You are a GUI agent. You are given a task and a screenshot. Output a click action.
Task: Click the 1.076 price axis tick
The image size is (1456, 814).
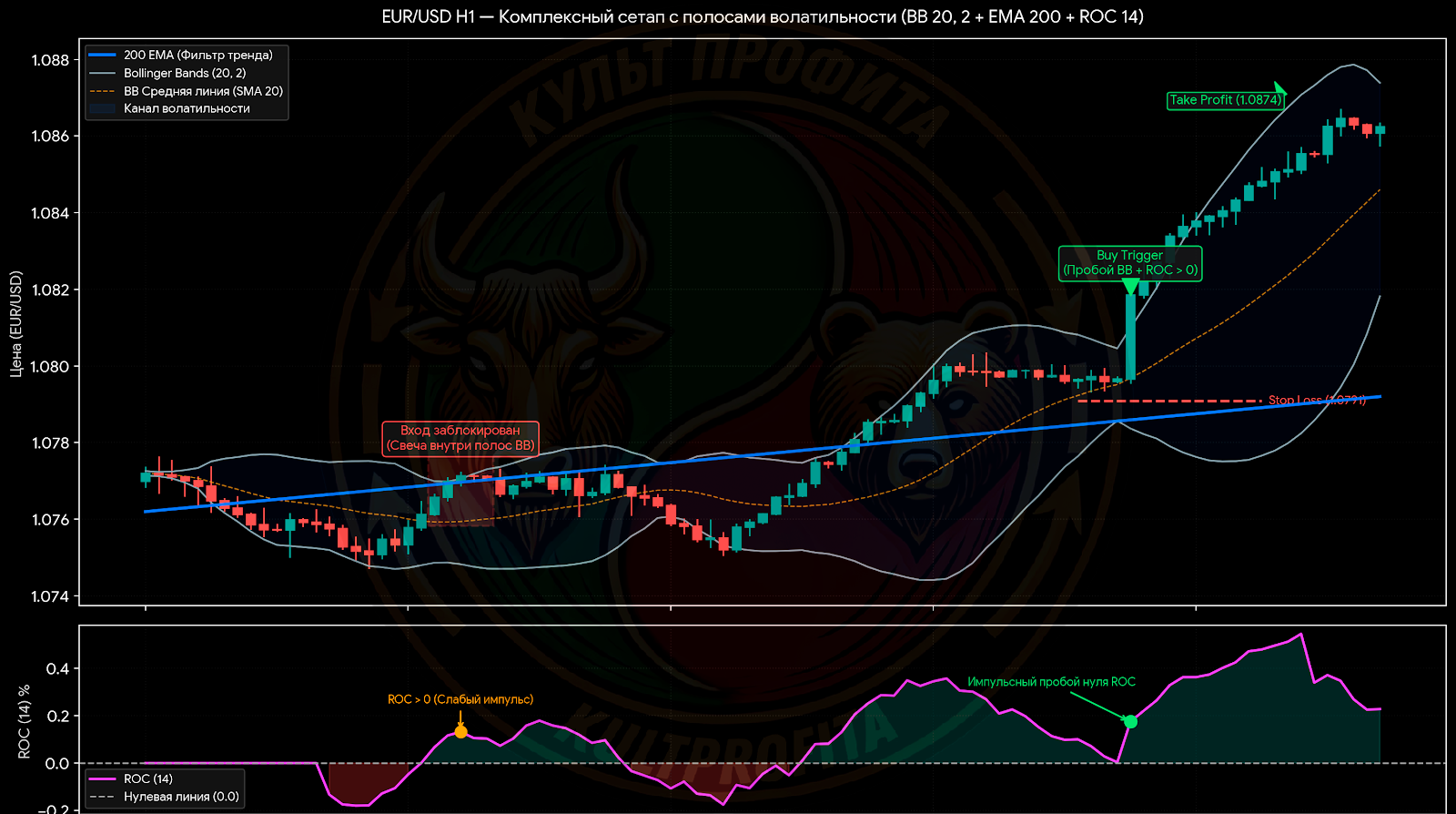(50, 520)
